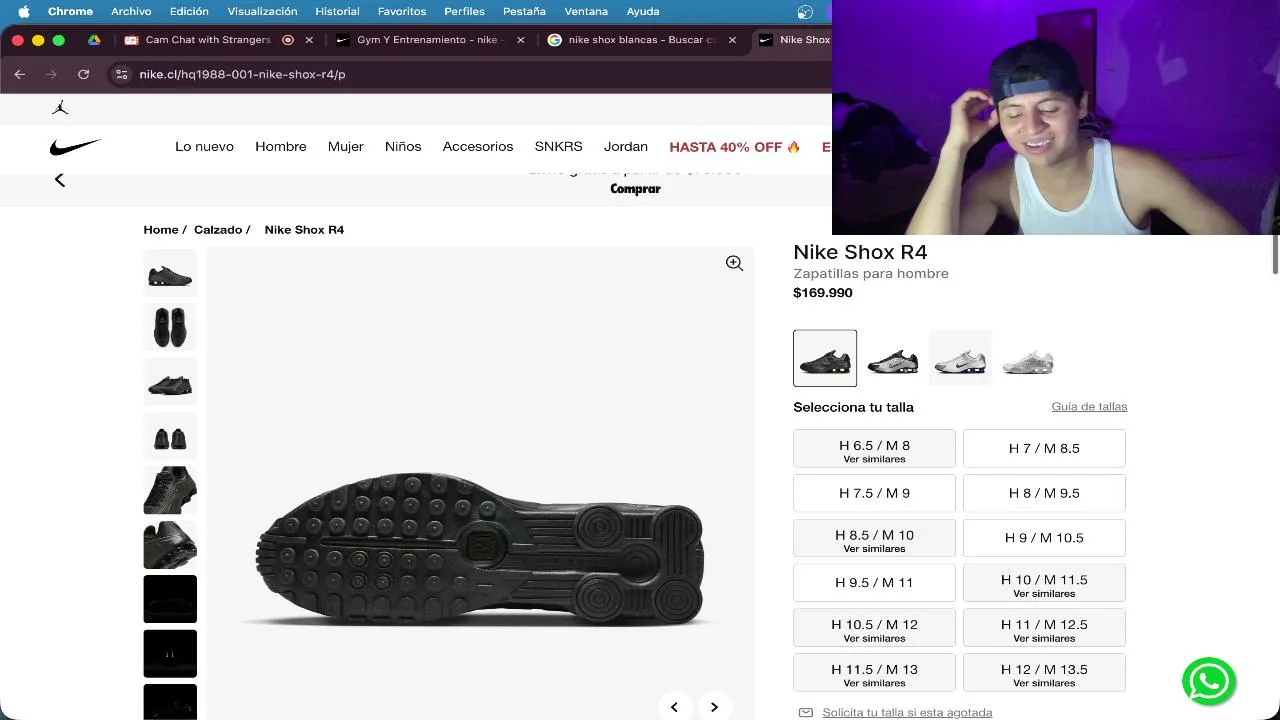
Task: Open the Jordan jumpman logo link
Action: pyautogui.click(x=60, y=107)
